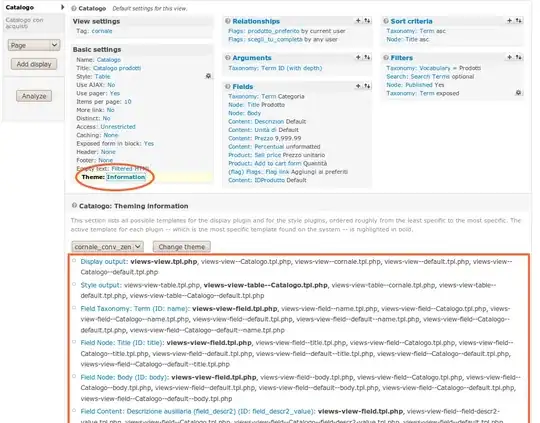The width and height of the screenshot is (540, 423).
Task: Rearrange filters using the arrows icon
Action: [x=518, y=57]
